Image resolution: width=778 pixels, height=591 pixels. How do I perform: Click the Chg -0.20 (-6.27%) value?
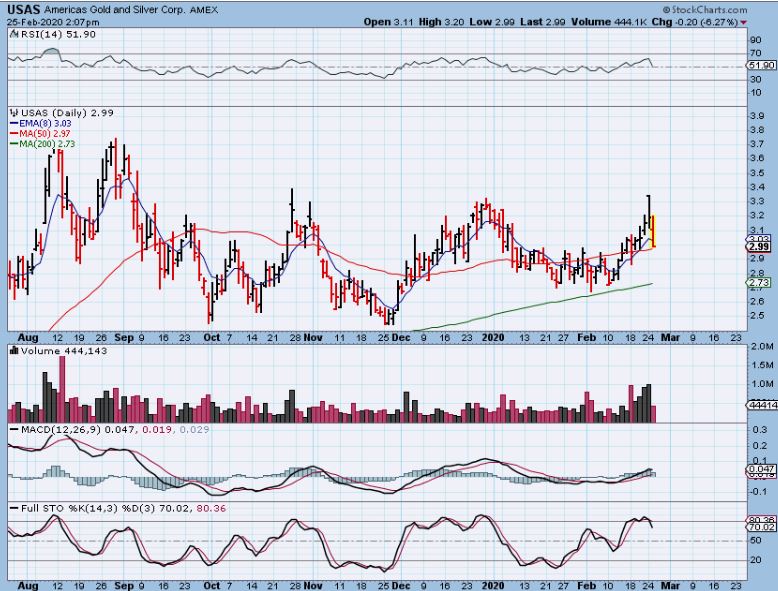click(x=695, y=22)
